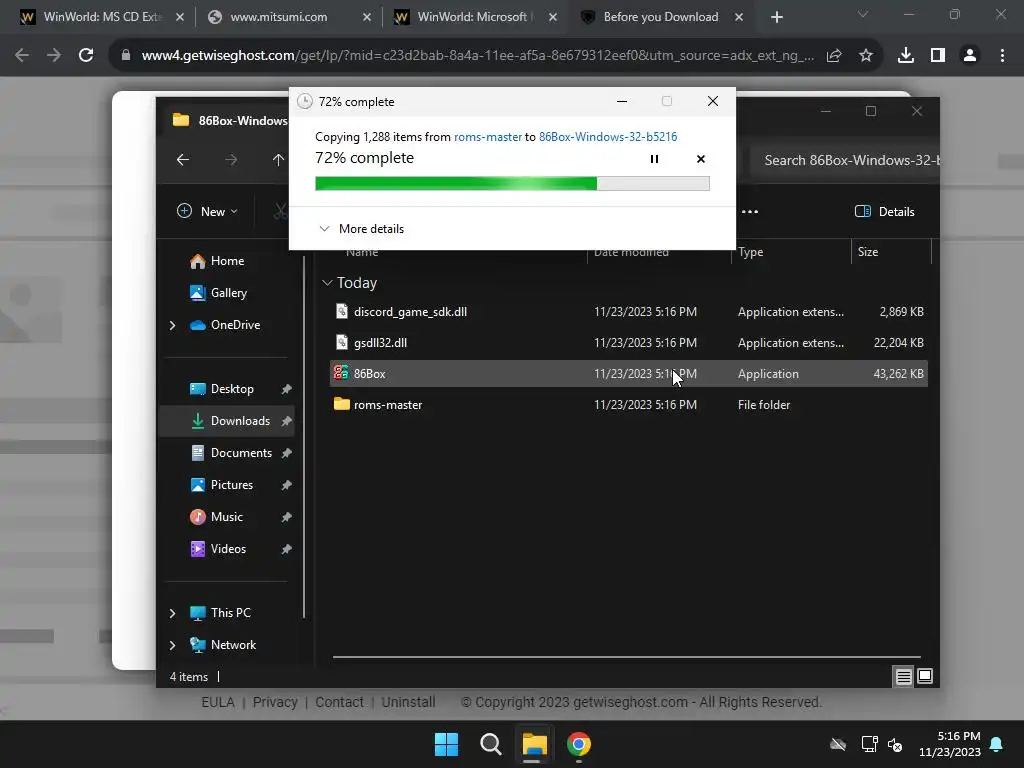Viewport: 1024px width, 768px height.
Task: Select the roms-master folder
Action: (x=628, y=404)
